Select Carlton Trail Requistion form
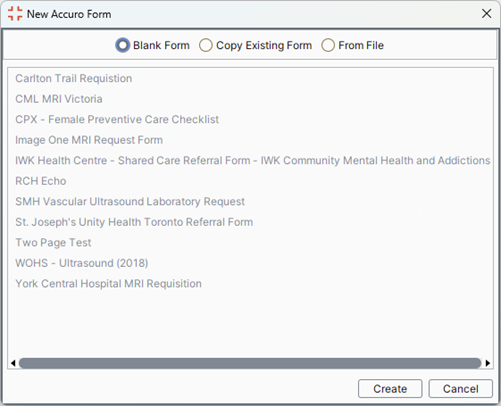501x406 pixels. [74, 78]
